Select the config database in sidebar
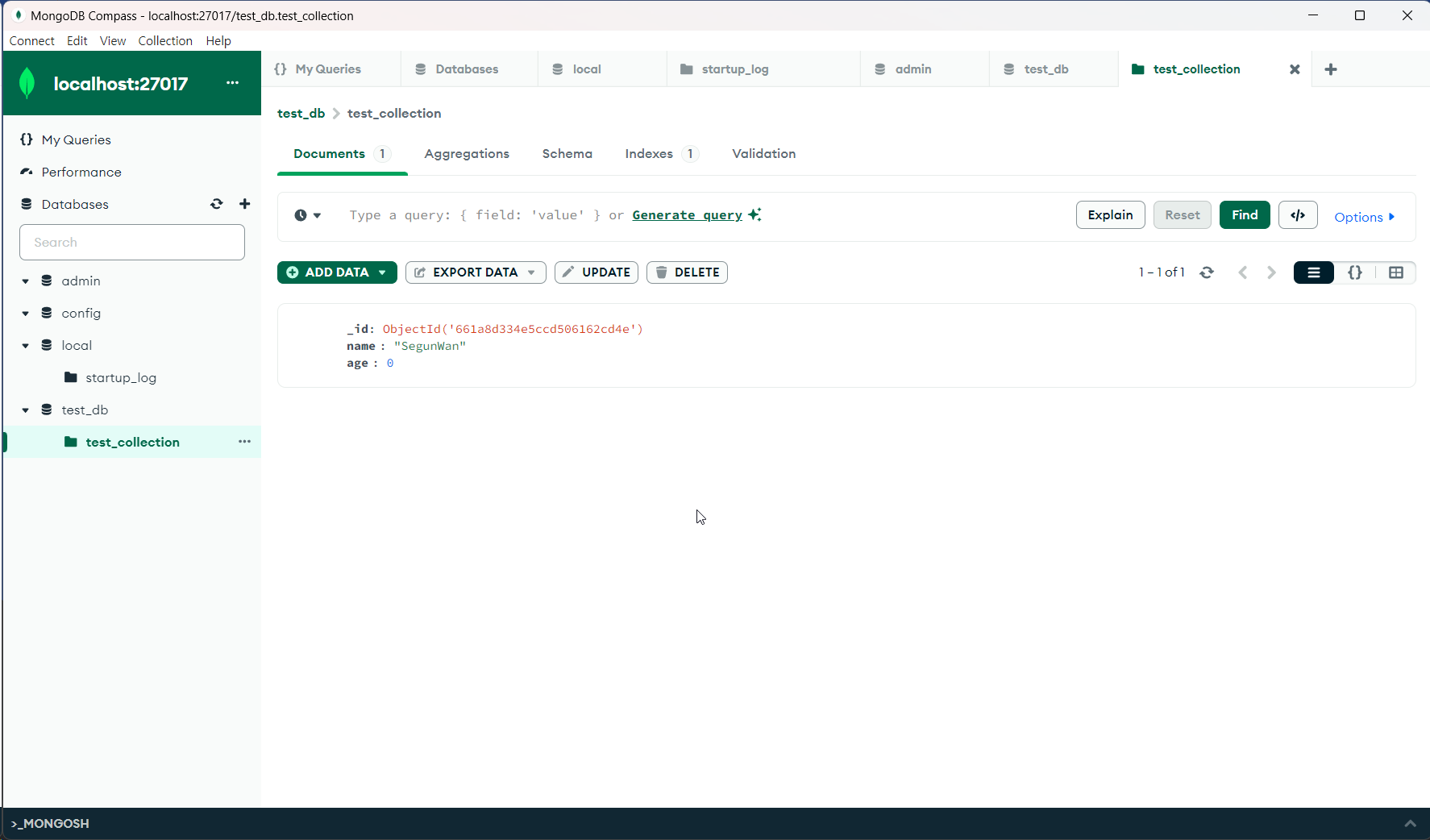Image resolution: width=1430 pixels, height=840 pixels. point(81,314)
